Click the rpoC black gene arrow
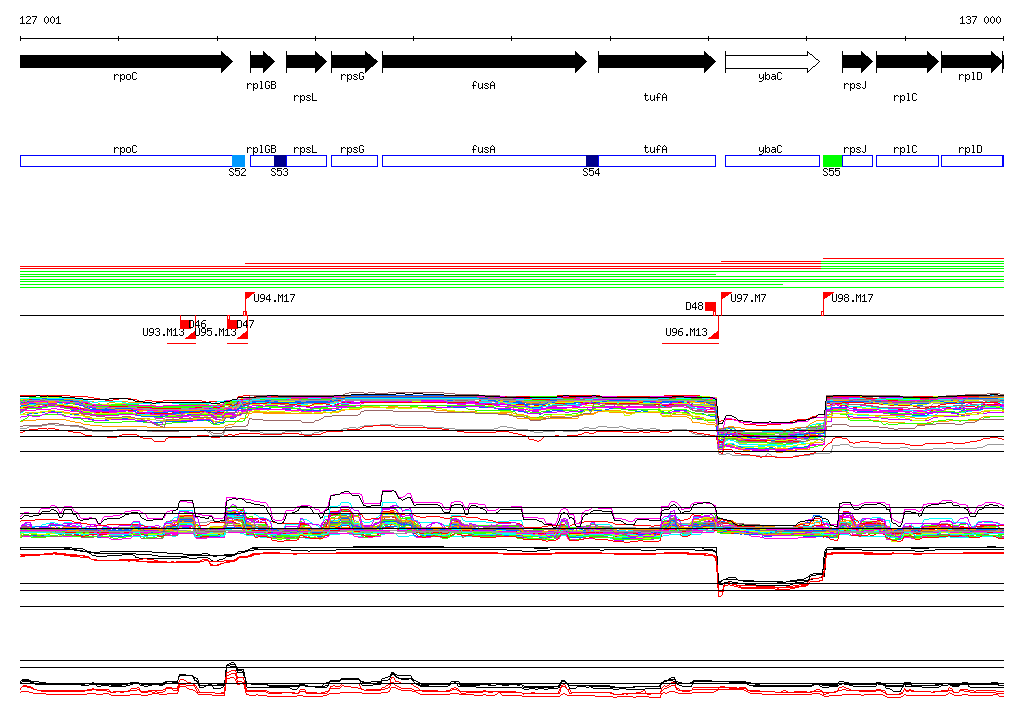1024x714 pixels. tap(126, 62)
